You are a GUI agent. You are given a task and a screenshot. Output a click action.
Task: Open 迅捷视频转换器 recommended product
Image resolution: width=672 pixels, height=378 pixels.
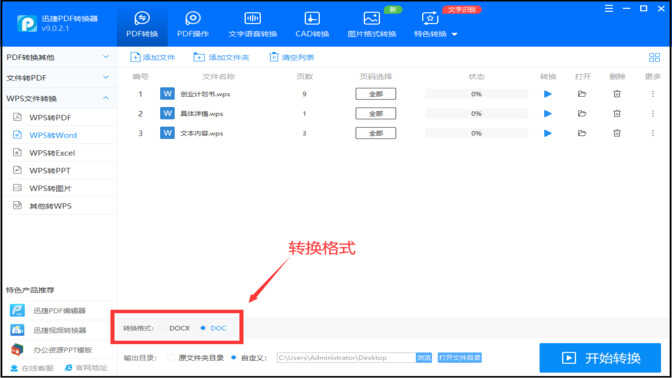click(x=48, y=330)
